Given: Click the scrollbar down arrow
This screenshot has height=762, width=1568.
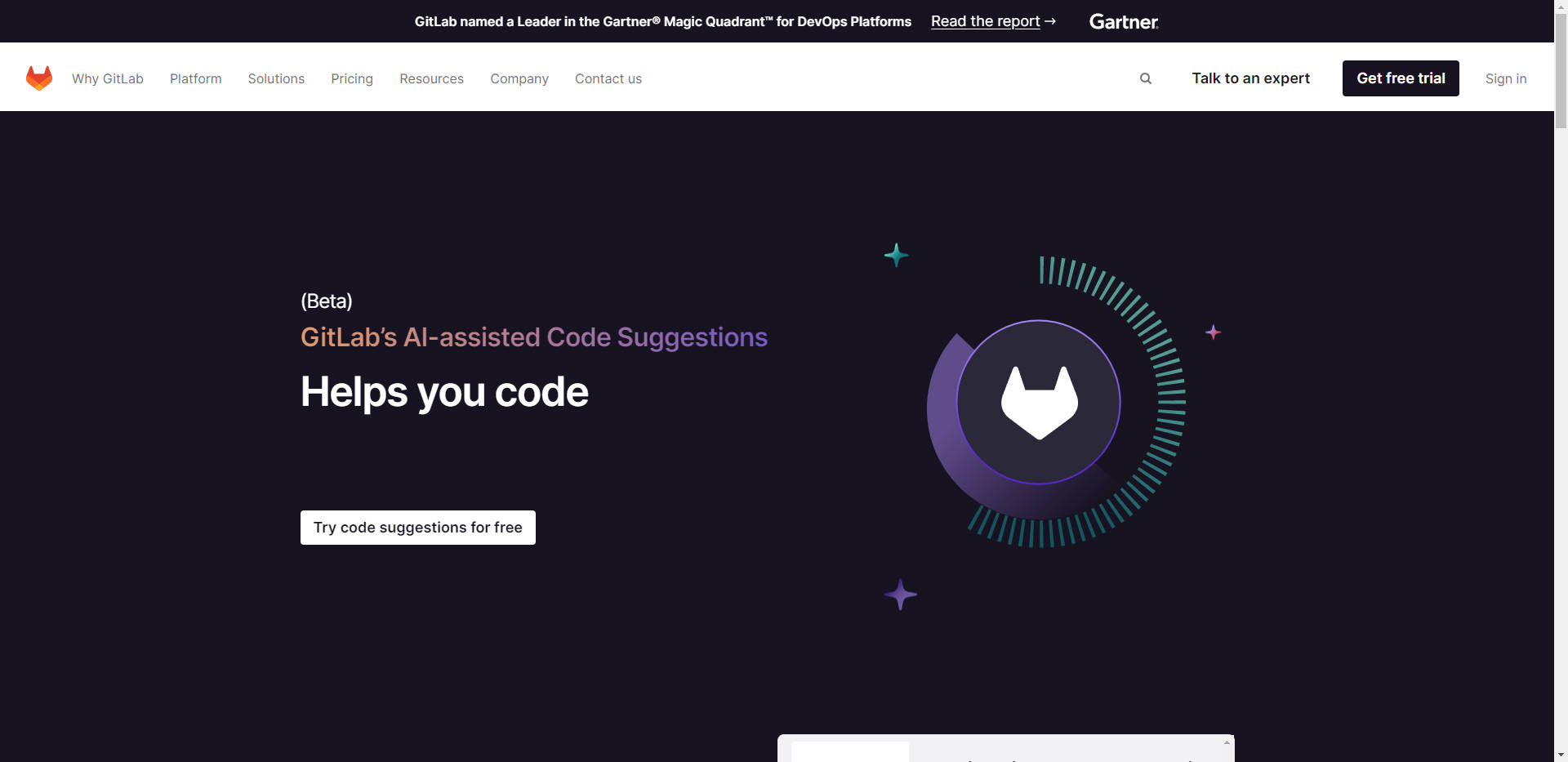Looking at the screenshot, I should (x=1561, y=755).
